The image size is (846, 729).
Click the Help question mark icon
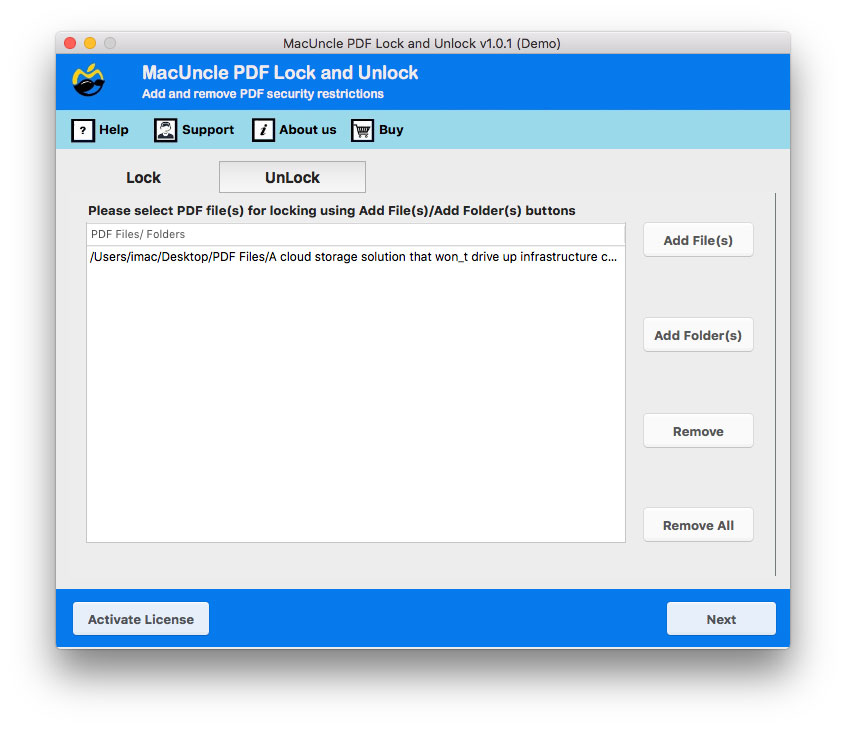click(83, 130)
